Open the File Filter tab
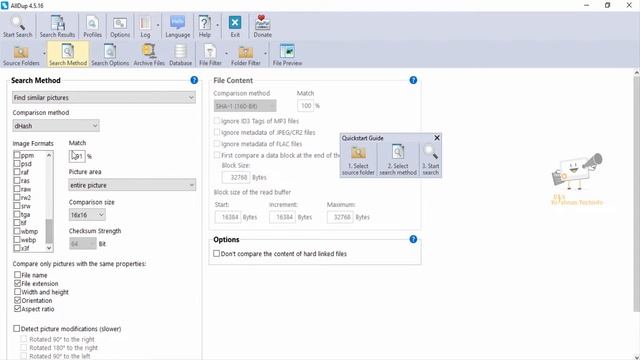 (210, 55)
